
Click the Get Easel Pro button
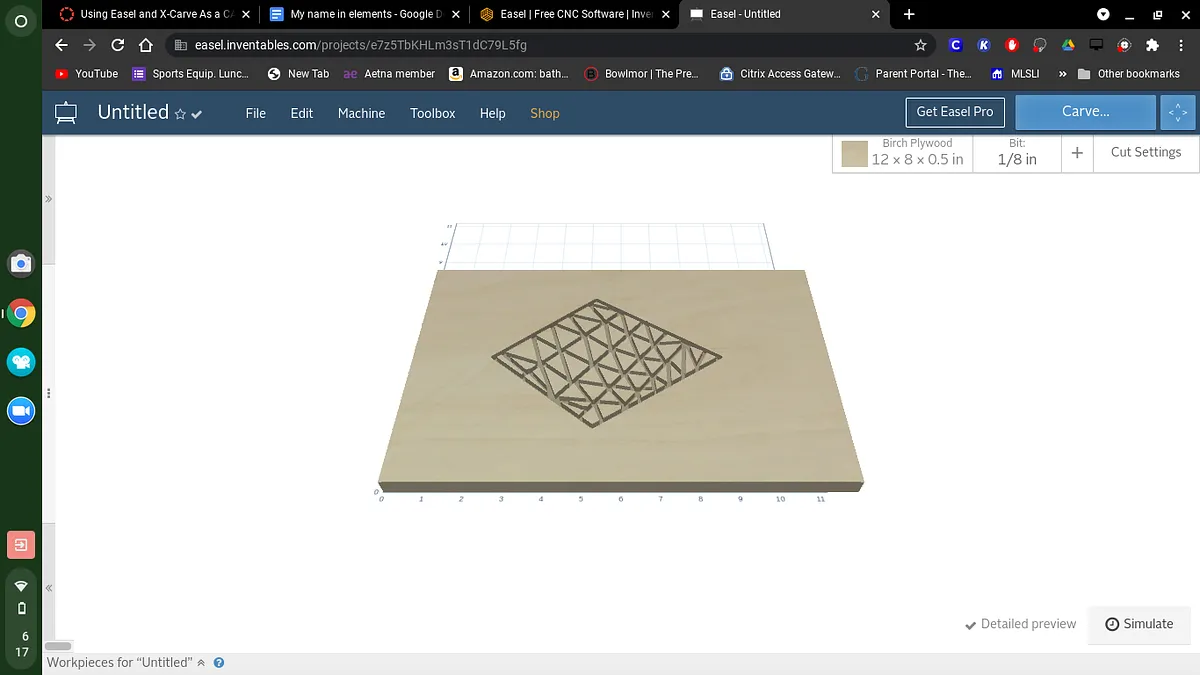955,112
